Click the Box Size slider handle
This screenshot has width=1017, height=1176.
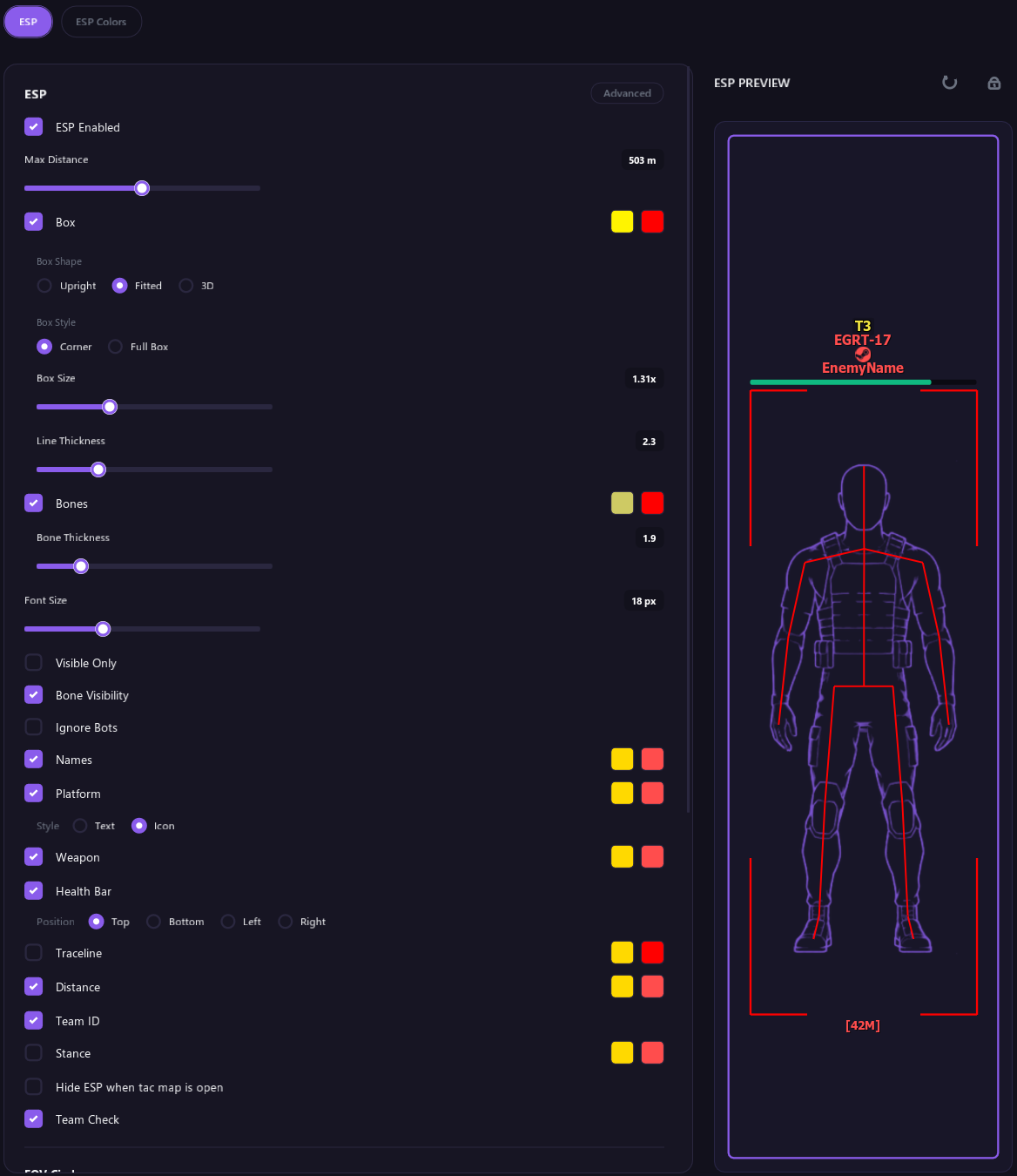coord(110,407)
